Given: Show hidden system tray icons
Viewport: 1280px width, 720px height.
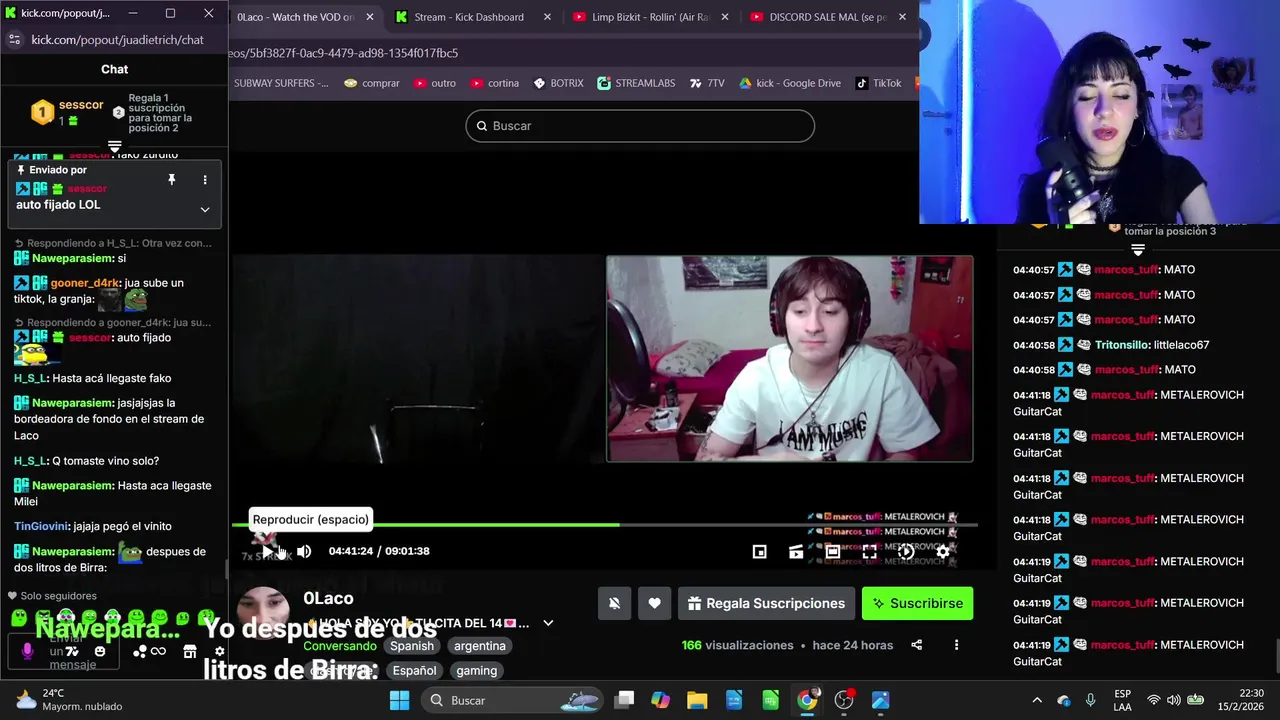Looking at the screenshot, I should click(1037, 700).
